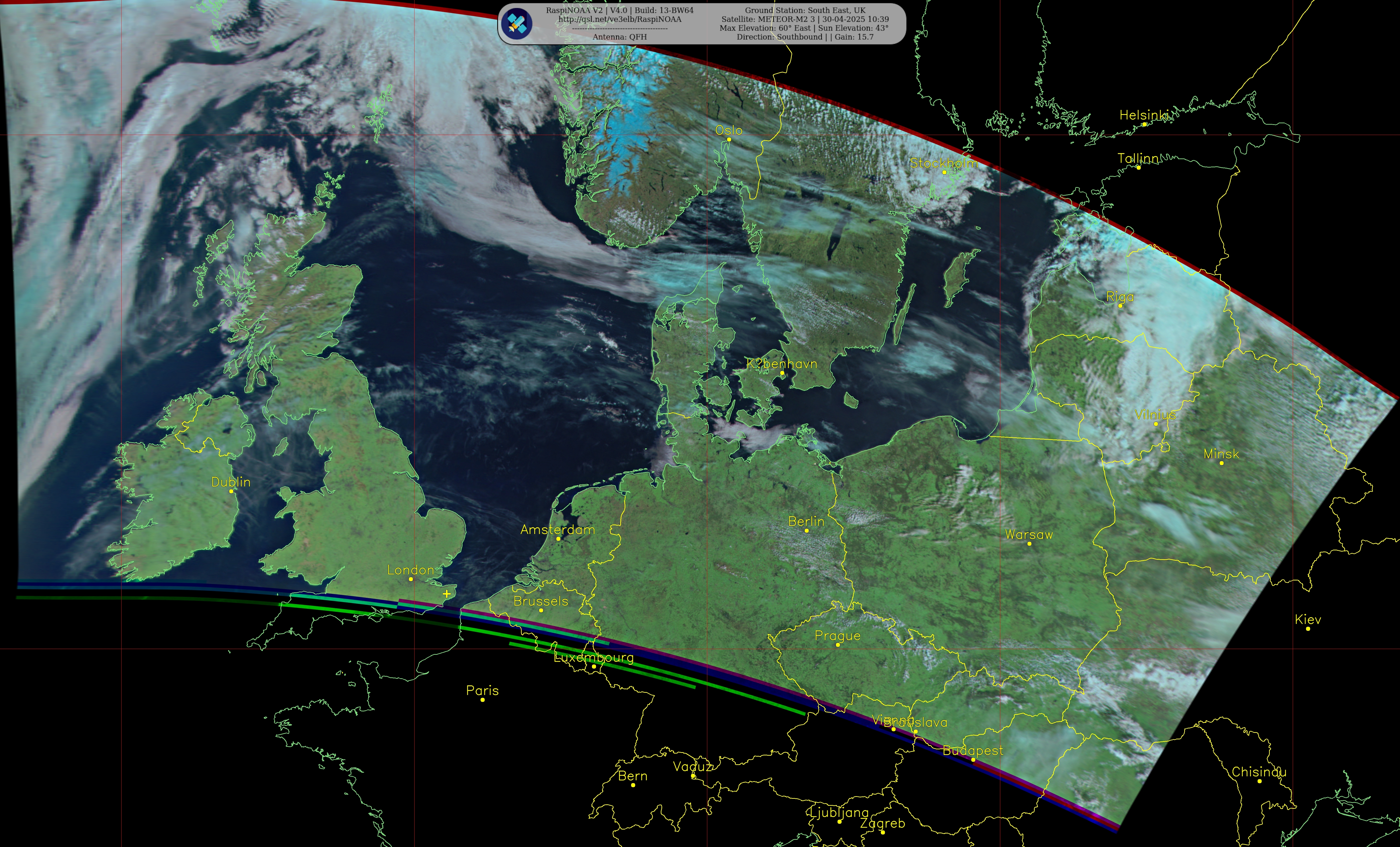Click the Riga city label
This screenshot has height=847, width=1400.
tap(1120, 297)
